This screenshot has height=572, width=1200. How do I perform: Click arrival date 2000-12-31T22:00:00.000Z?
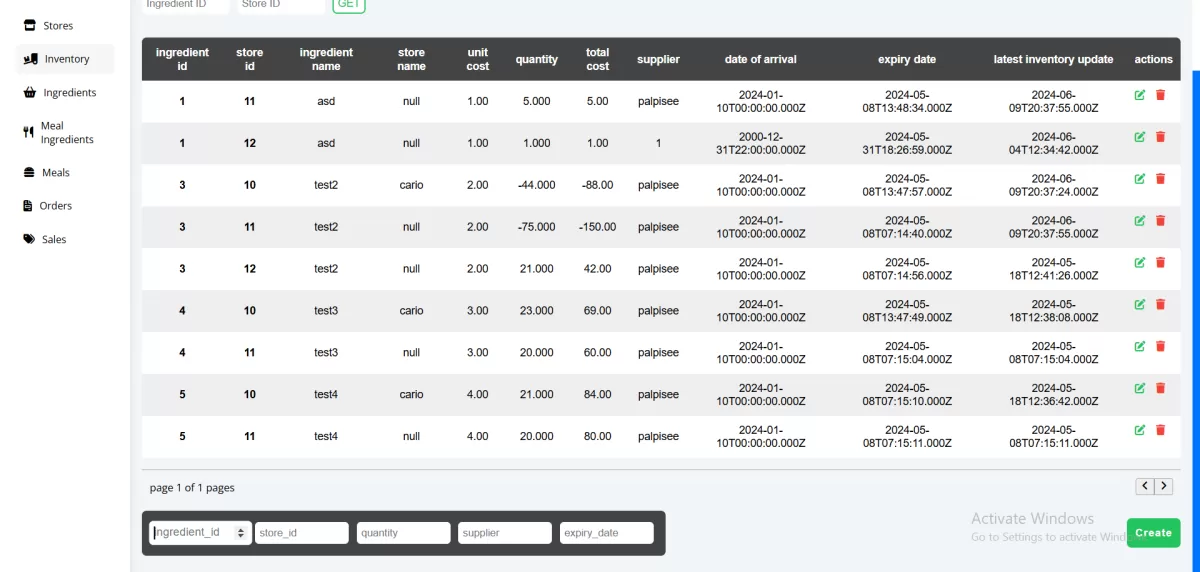761,143
